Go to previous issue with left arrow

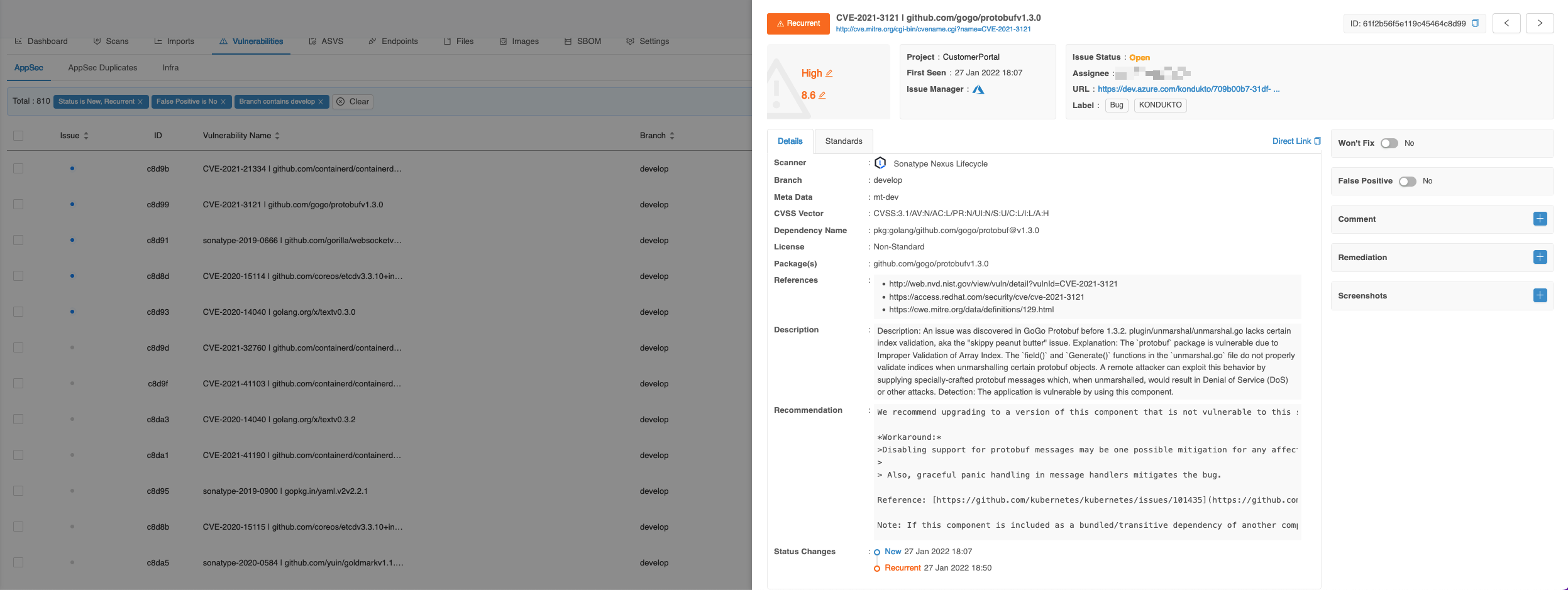[x=1506, y=23]
